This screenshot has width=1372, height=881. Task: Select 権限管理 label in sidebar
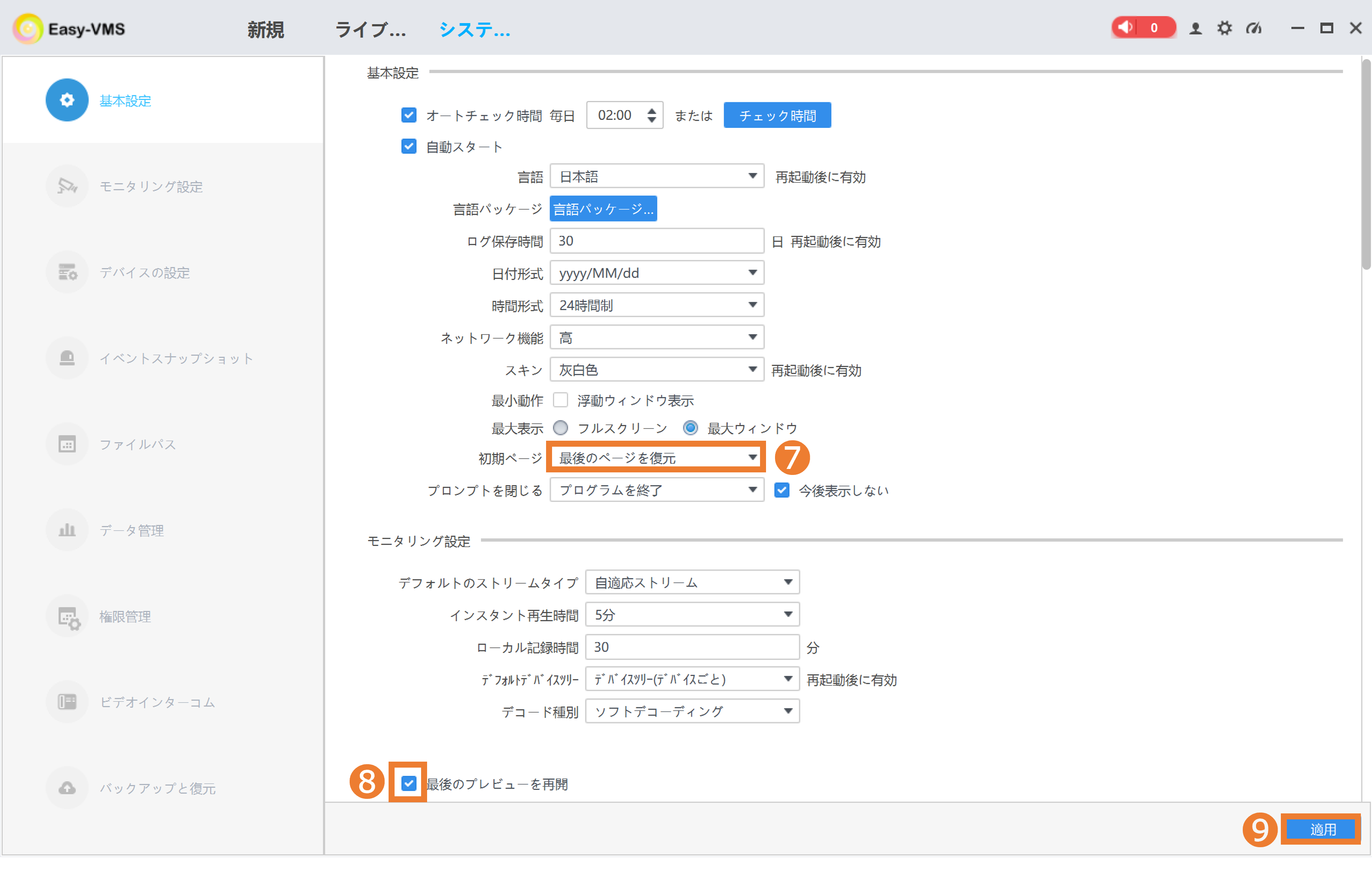pos(125,616)
